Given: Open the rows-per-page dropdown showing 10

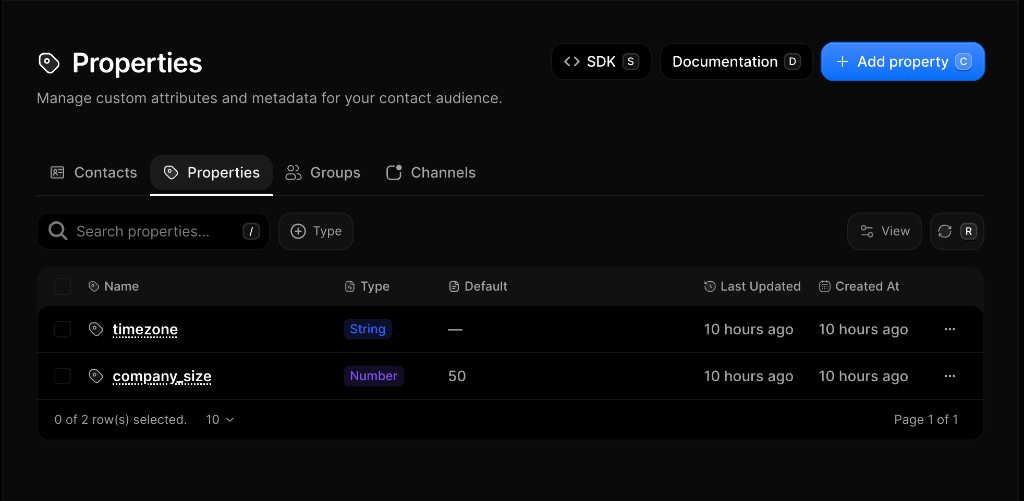Looking at the screenshot, I should click(x=220, y=419).
